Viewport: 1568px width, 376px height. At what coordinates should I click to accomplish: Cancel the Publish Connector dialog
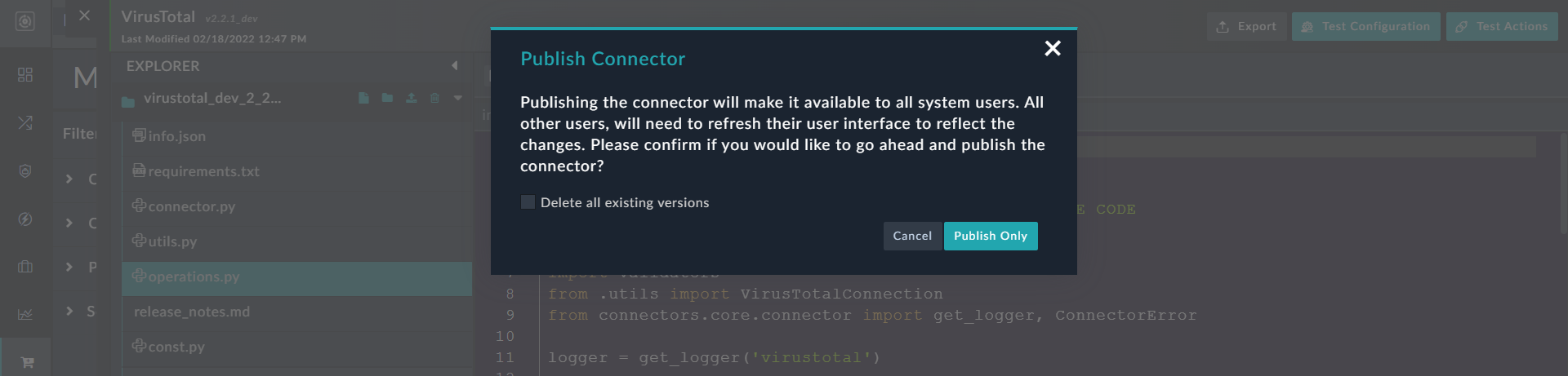pyautogui.click(x=912, y=237)
